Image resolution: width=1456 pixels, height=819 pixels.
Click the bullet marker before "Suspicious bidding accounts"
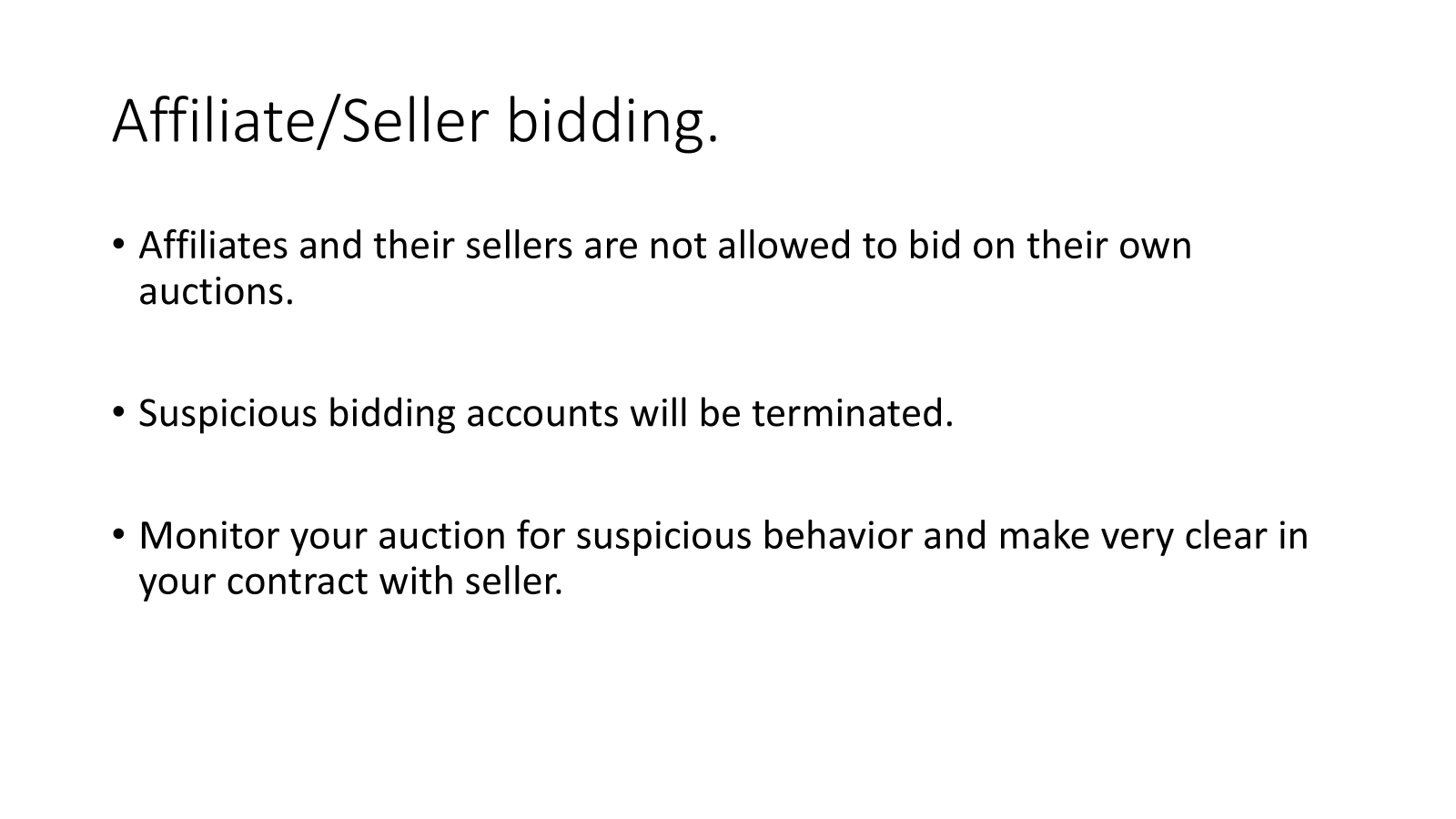tap(118, 412)
